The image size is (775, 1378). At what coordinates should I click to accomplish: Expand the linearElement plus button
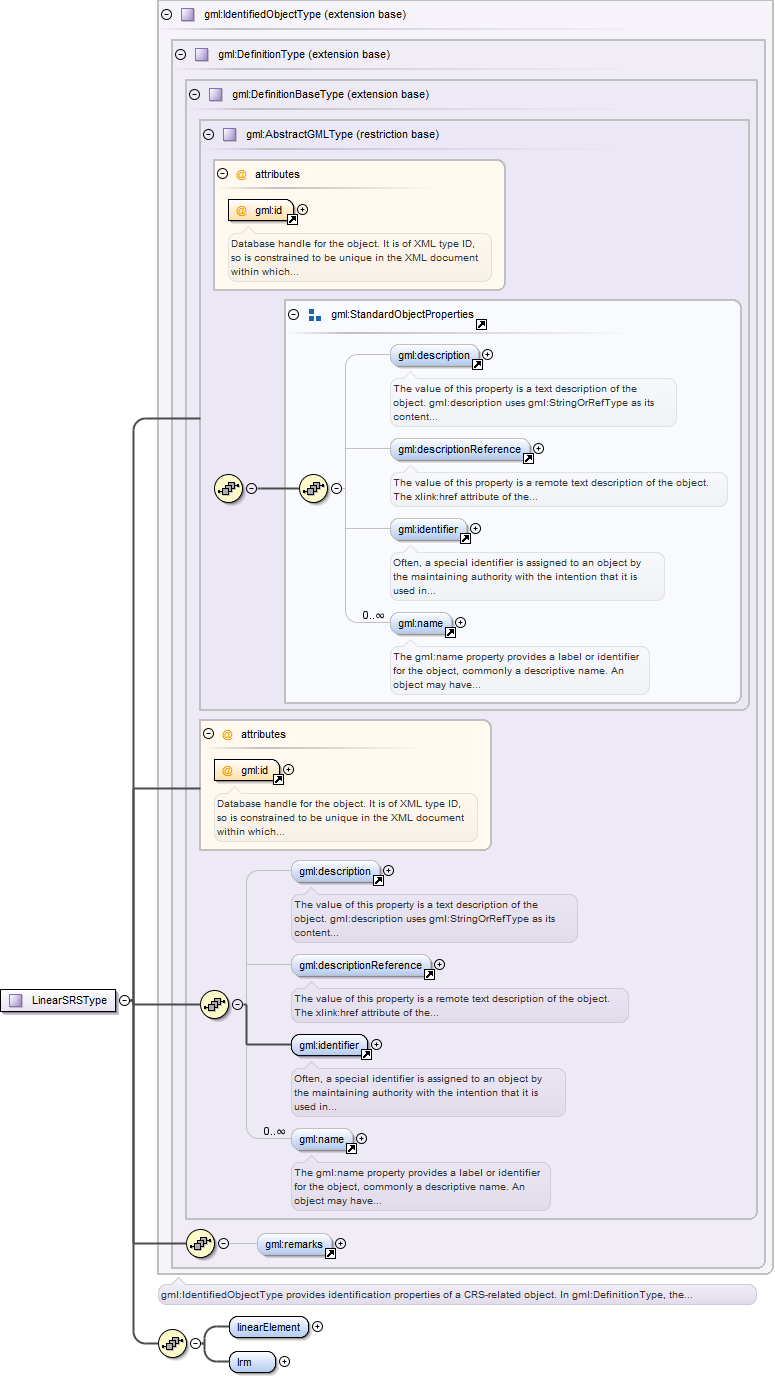point(318,1327)
